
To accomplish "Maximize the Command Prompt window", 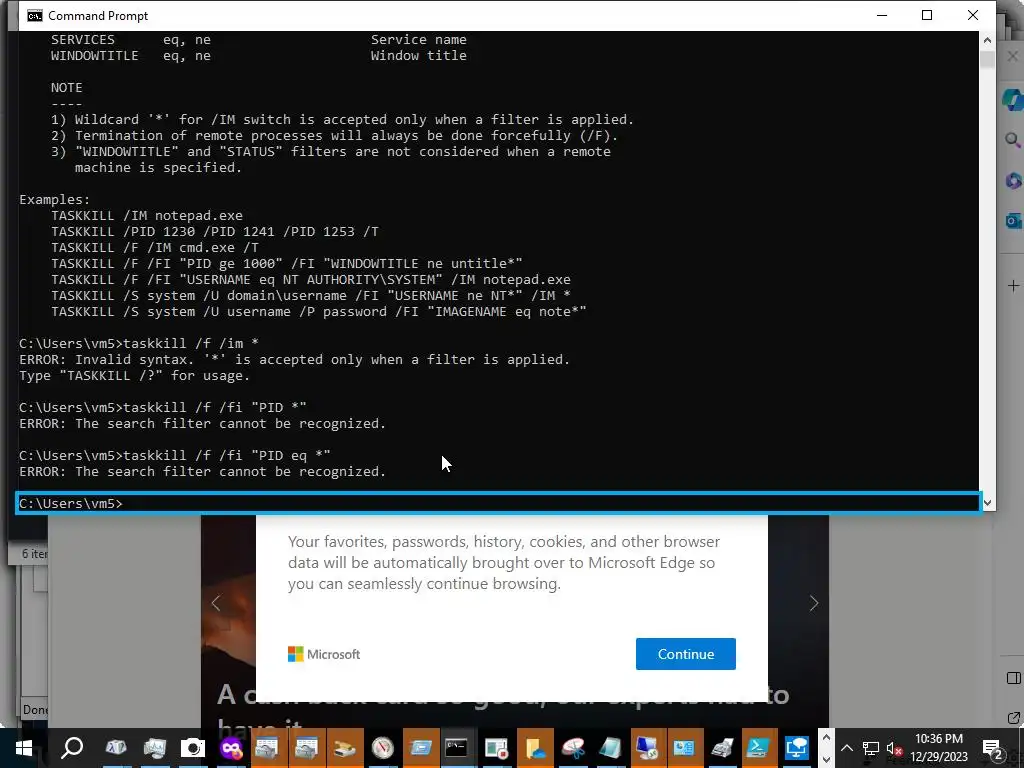I will [x=927, y=15].
